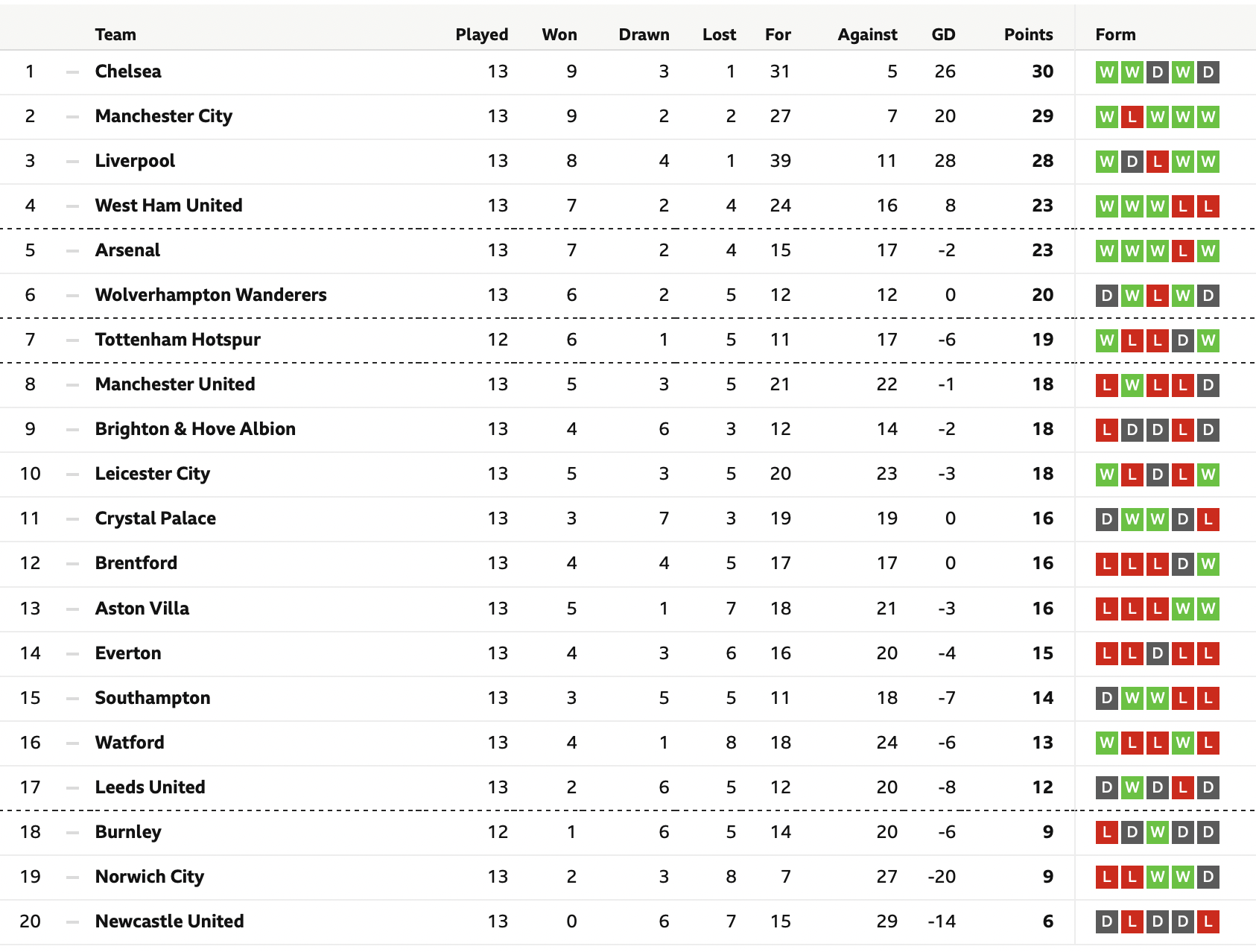Image resolution: width=1256 pixels, height=952 pixels.
Task: Click Watford's first green W form badge
Action: click(x=1107, y=743)
